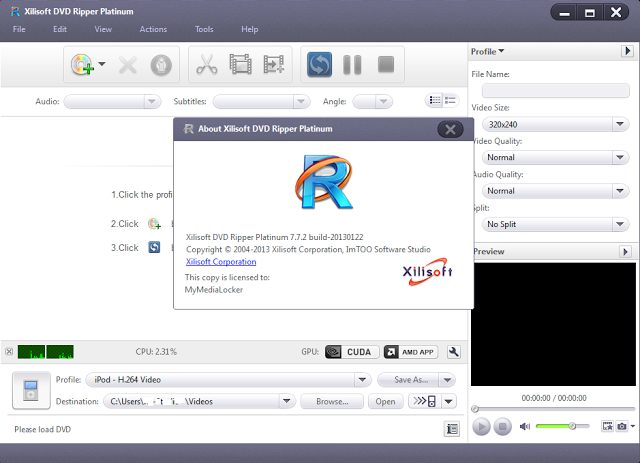Open the No Split dropdown

tap(556, 225)
